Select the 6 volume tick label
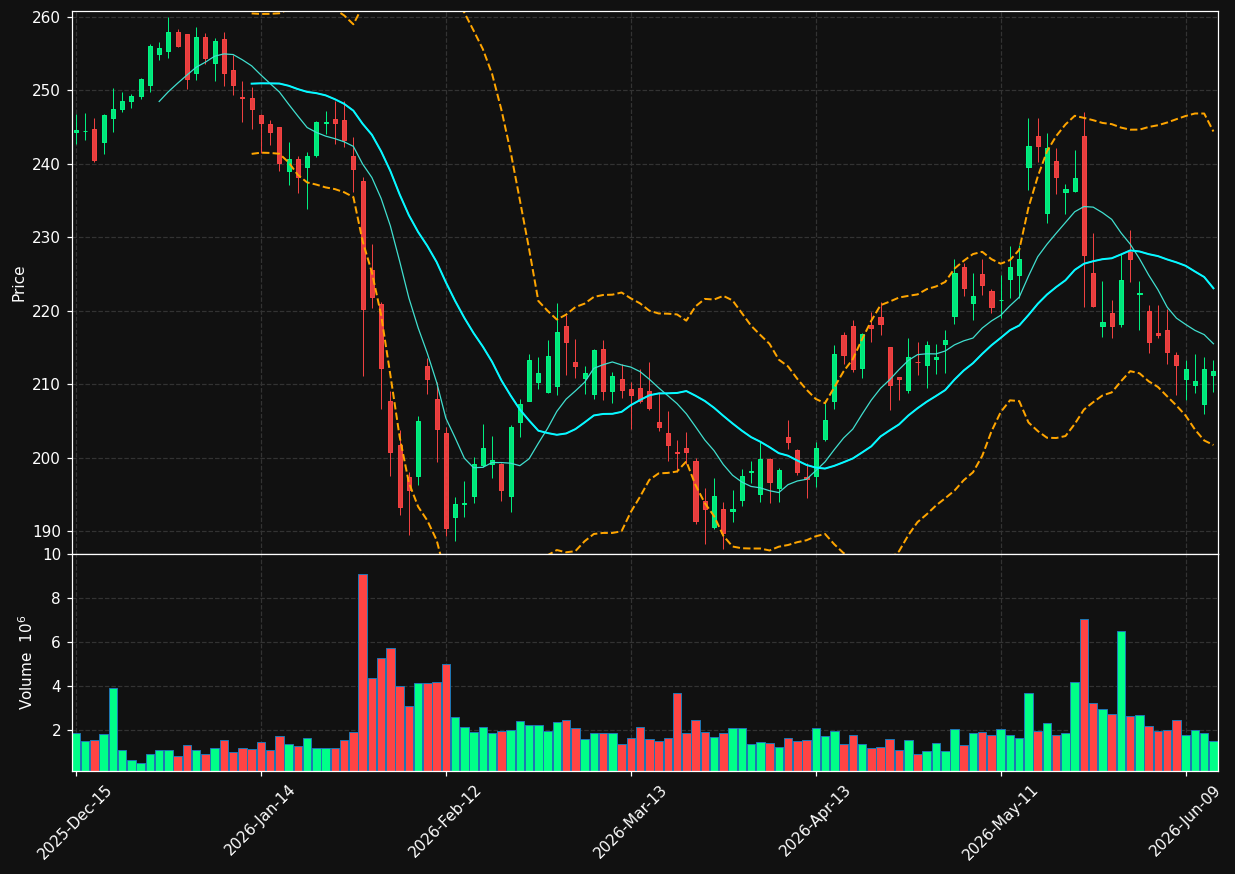The image size is (1235, 874). click(57, 642)
